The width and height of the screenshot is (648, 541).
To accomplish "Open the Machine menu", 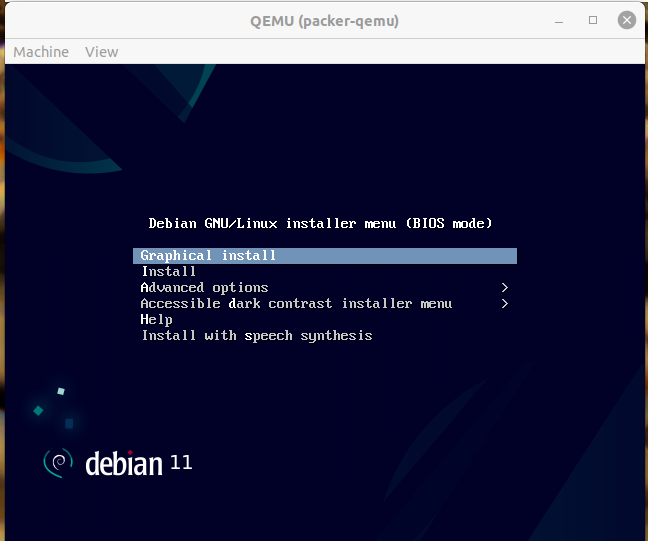I will pyautogui.click(x=41, y=52).
